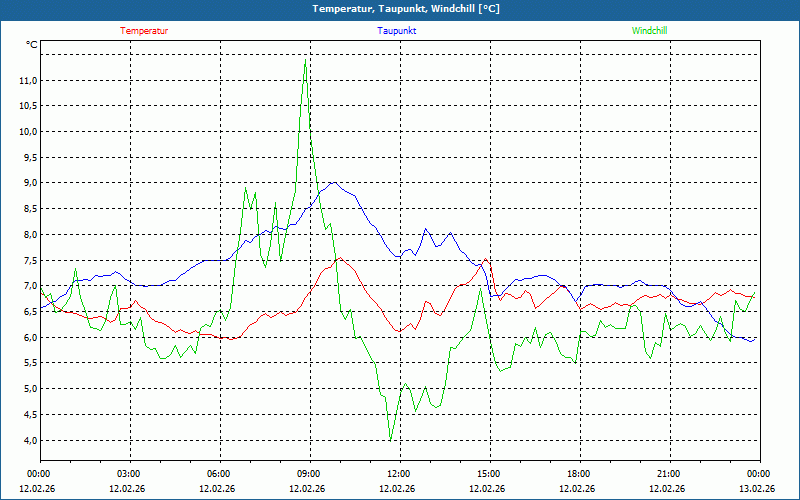Click the blue Taupunkt legend label
This screenshot has height=500, width=800.
coord(396,31)
